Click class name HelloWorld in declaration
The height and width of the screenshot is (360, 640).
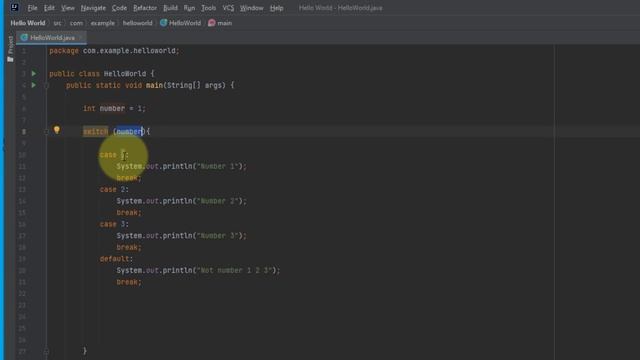124,73
